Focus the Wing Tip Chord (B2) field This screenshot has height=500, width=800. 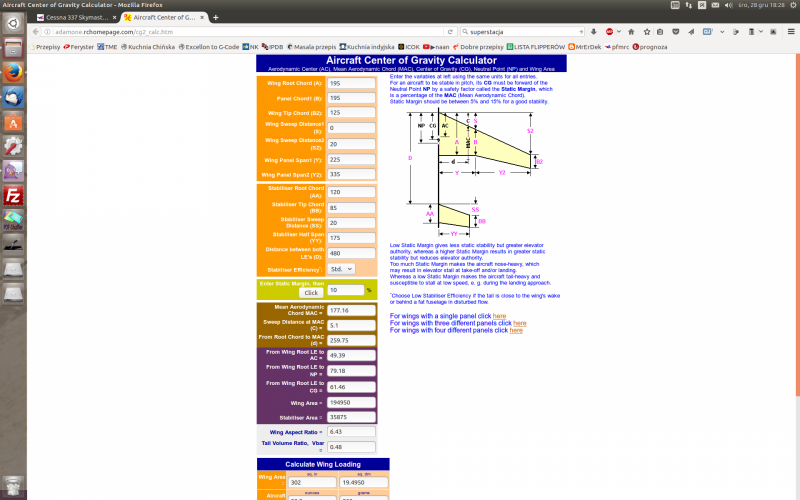click(x=351, y=113)
